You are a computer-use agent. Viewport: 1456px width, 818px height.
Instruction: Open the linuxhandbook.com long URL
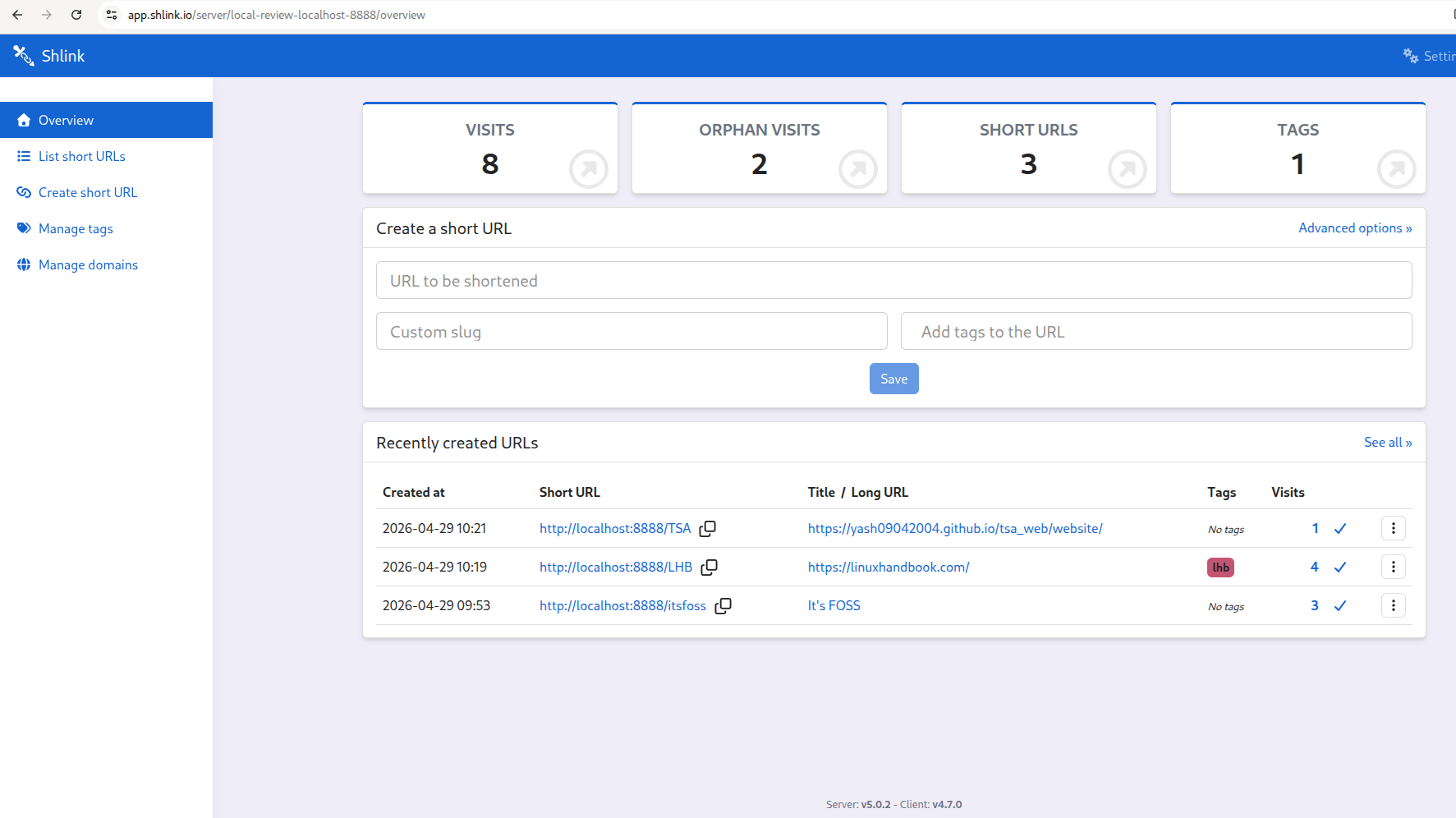(889, 567)
